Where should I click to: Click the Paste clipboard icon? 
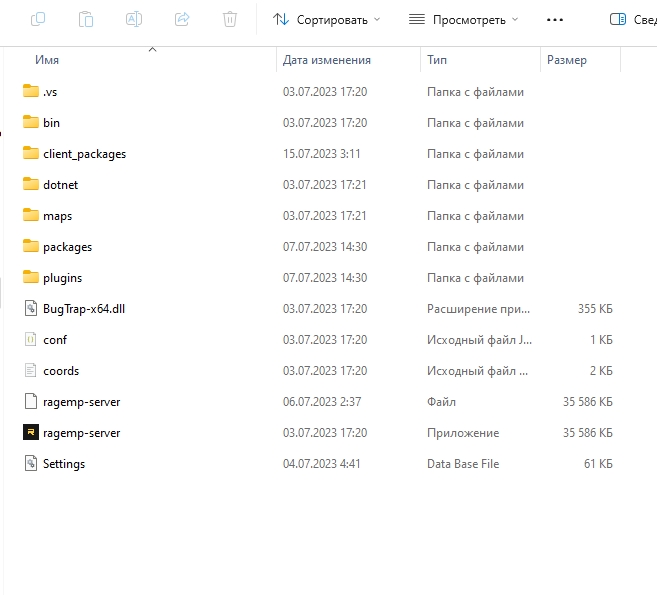86,19
